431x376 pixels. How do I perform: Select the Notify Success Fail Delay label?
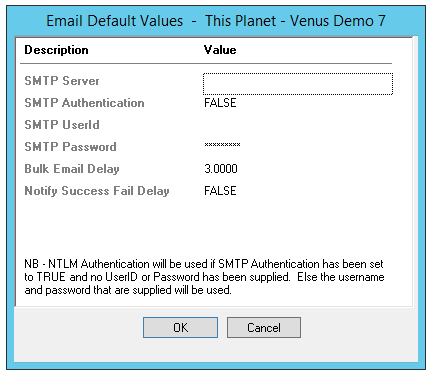97,191
